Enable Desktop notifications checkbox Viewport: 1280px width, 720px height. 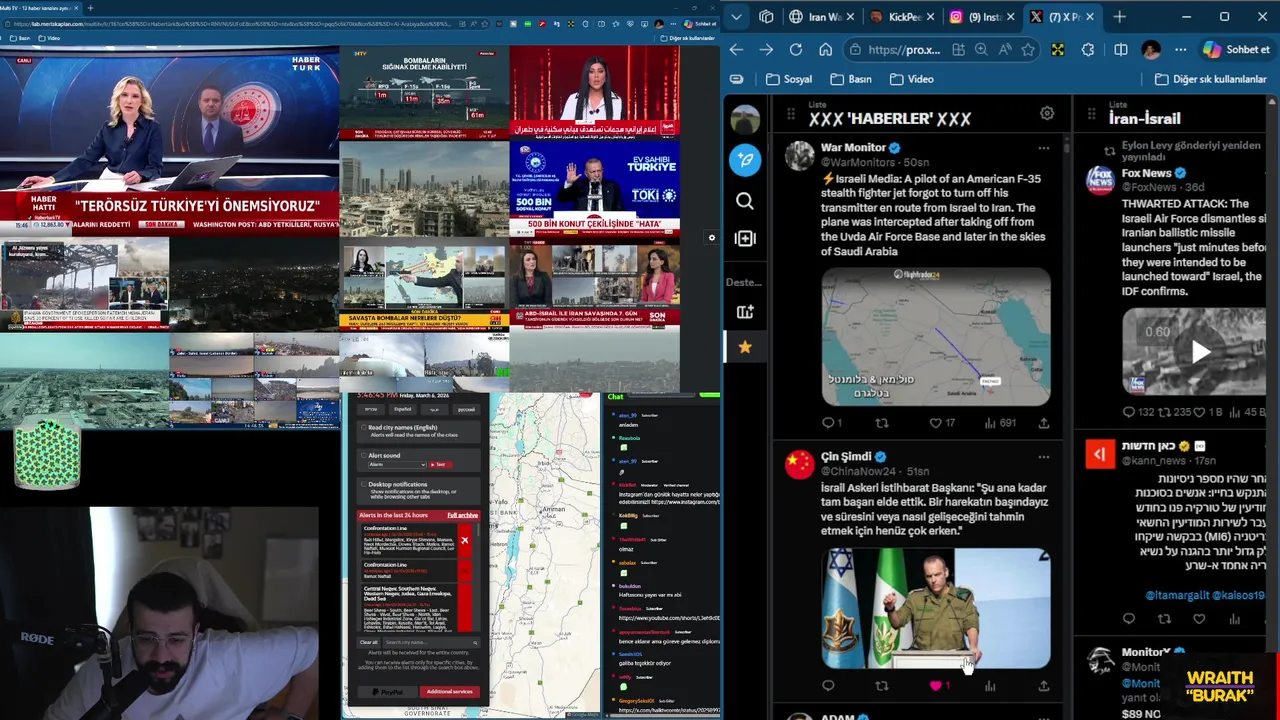click(363, 484)
